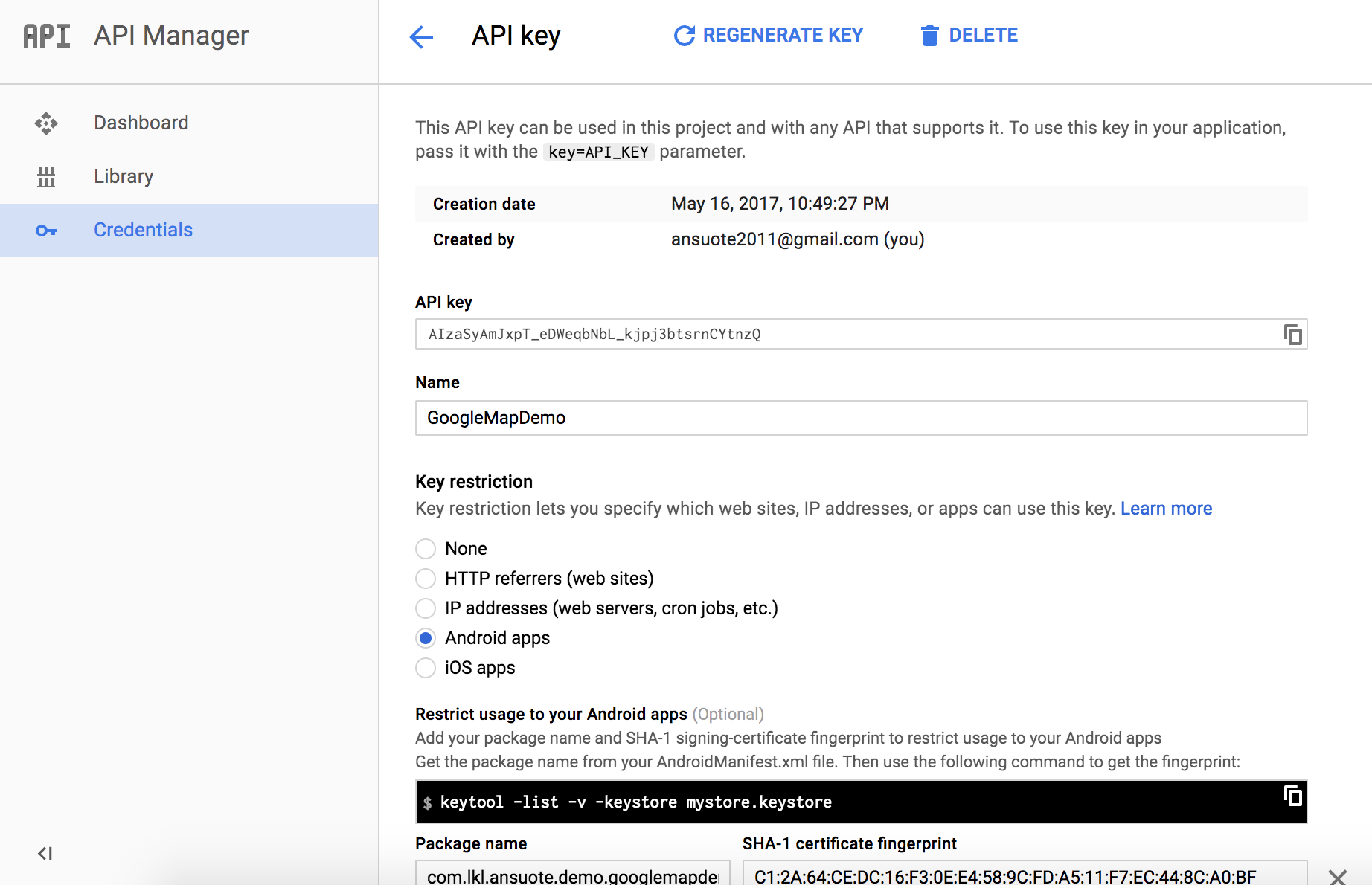The image size is (1372, 885).
Task: Click the 'Key restriction' heading
Action: point(474,482)
